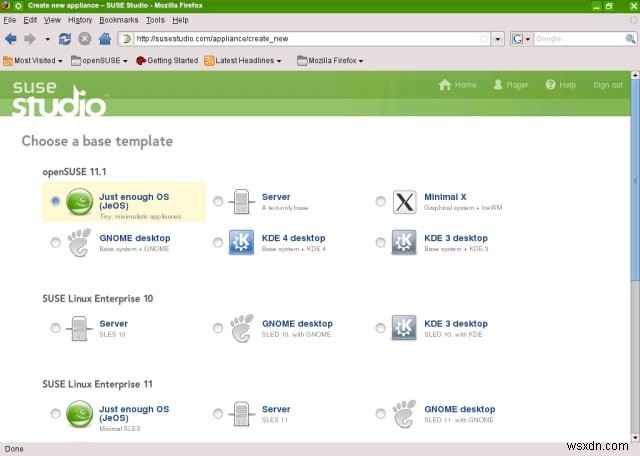This screenshot has width=640, height=456.
Task: Select SLED 10 GNOME desktop radio
Action: [218, 328]
